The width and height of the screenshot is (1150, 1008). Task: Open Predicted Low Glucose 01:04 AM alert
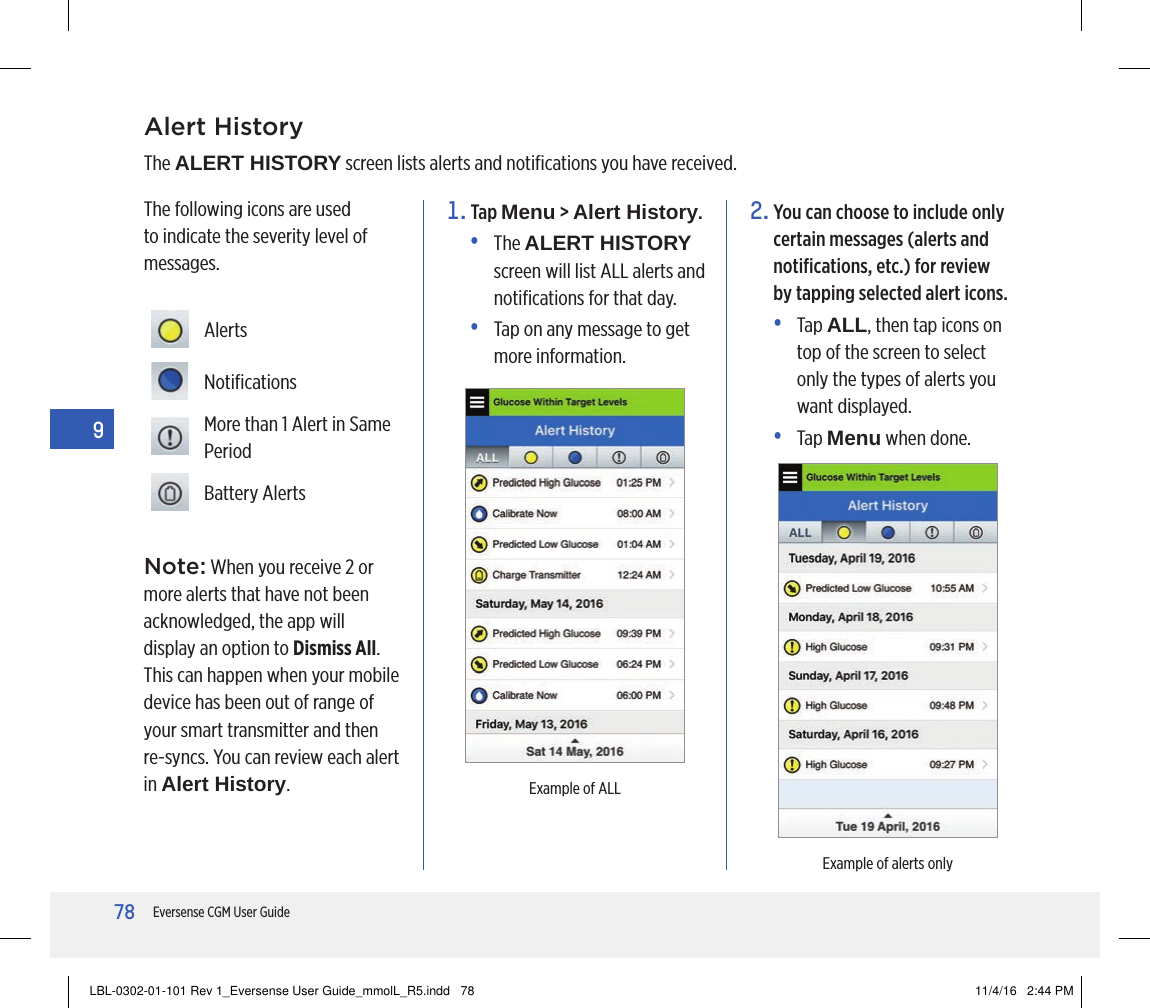coord(575,544)
